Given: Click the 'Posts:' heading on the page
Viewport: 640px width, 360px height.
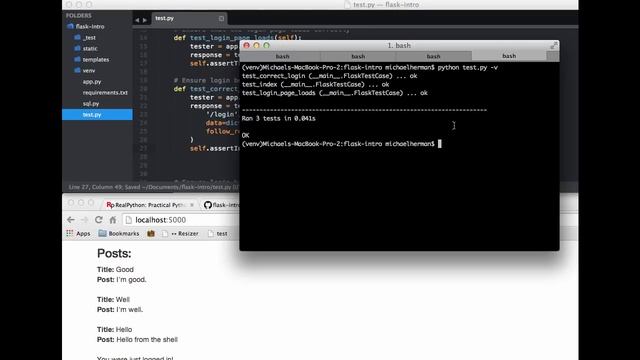Looking at the screenshot, I should pos(114,253).
